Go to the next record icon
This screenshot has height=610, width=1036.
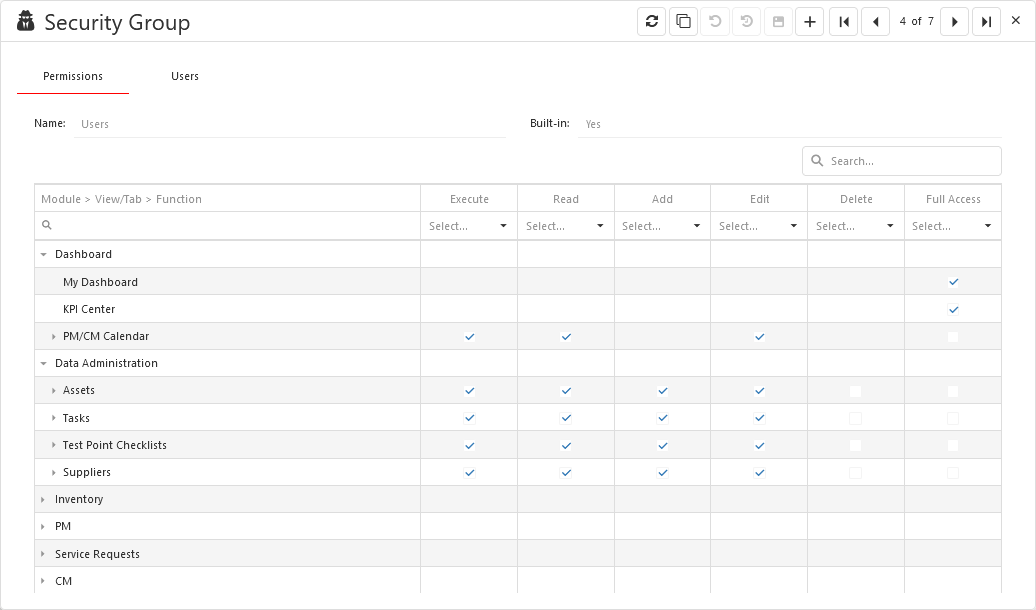point(954,21)
